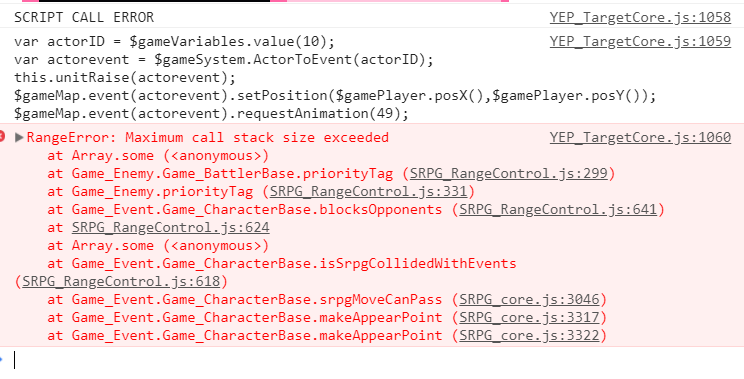Open YEP_TargetCore.js:1058 source link
The image size is (744, 379).
[640, 18]
